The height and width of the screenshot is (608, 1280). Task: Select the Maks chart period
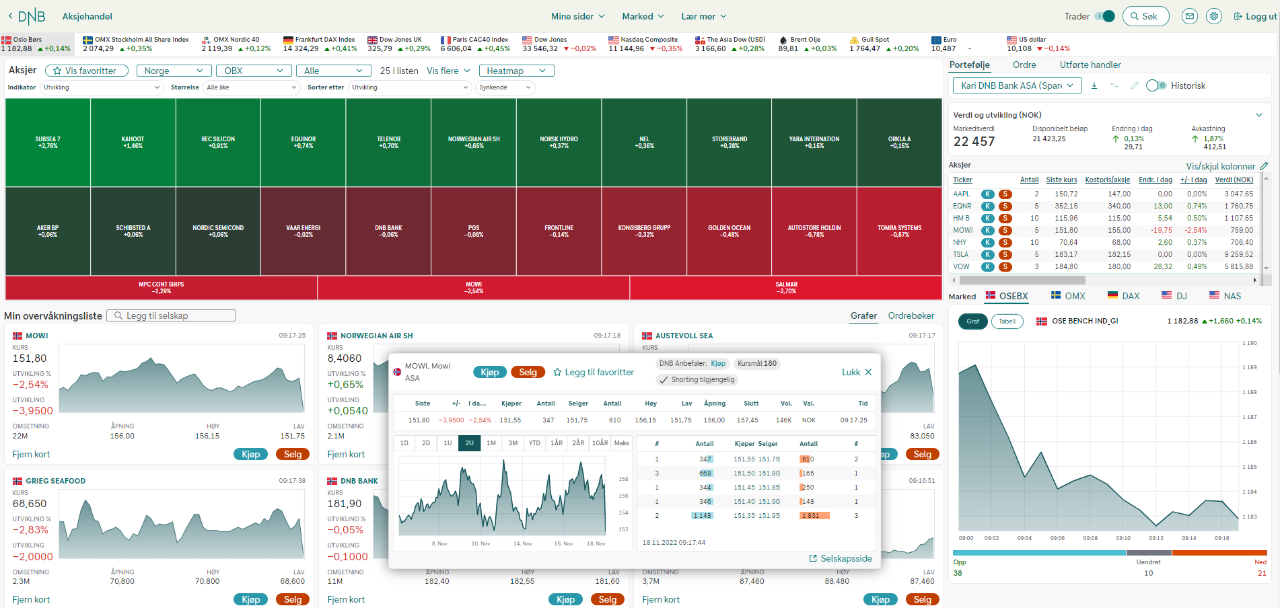621,442
